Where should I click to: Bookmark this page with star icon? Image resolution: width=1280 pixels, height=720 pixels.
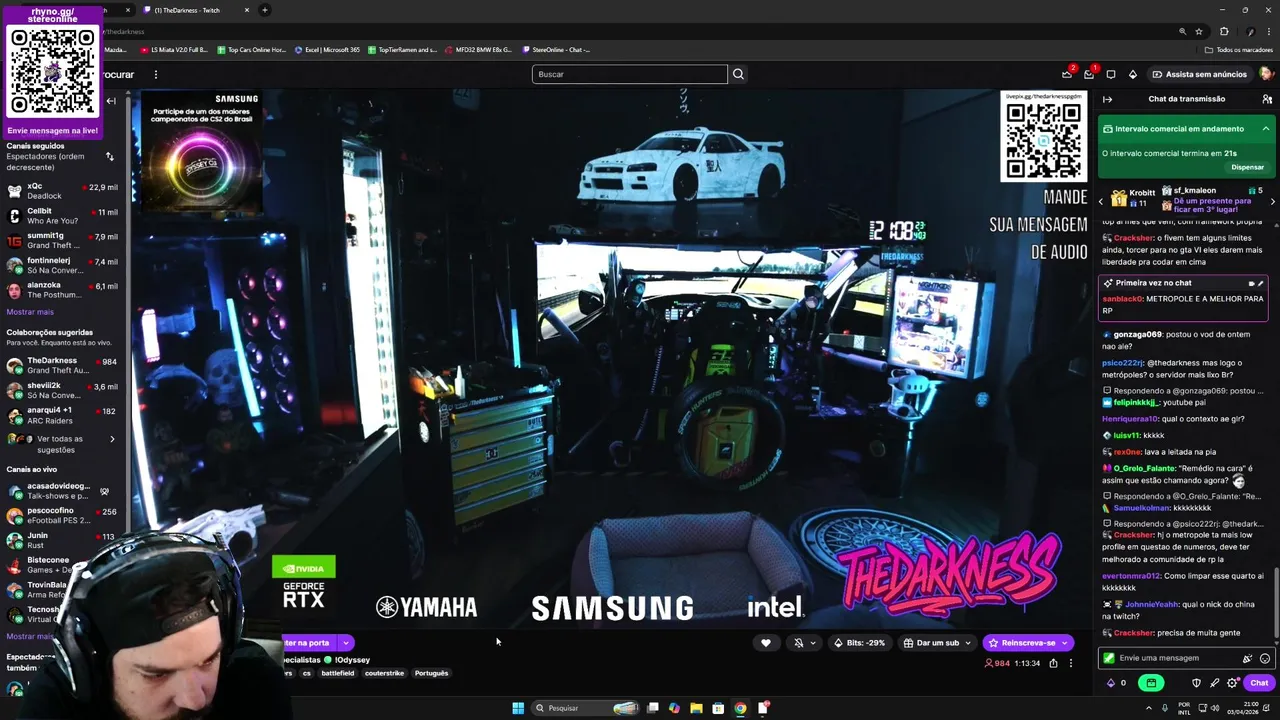(1199, 31)
